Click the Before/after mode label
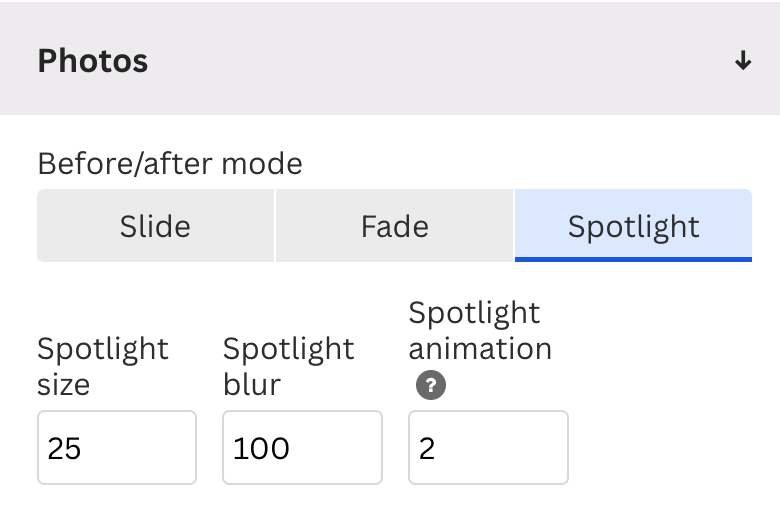This screenshot has width=780, height=514. (x=170, y=163)
